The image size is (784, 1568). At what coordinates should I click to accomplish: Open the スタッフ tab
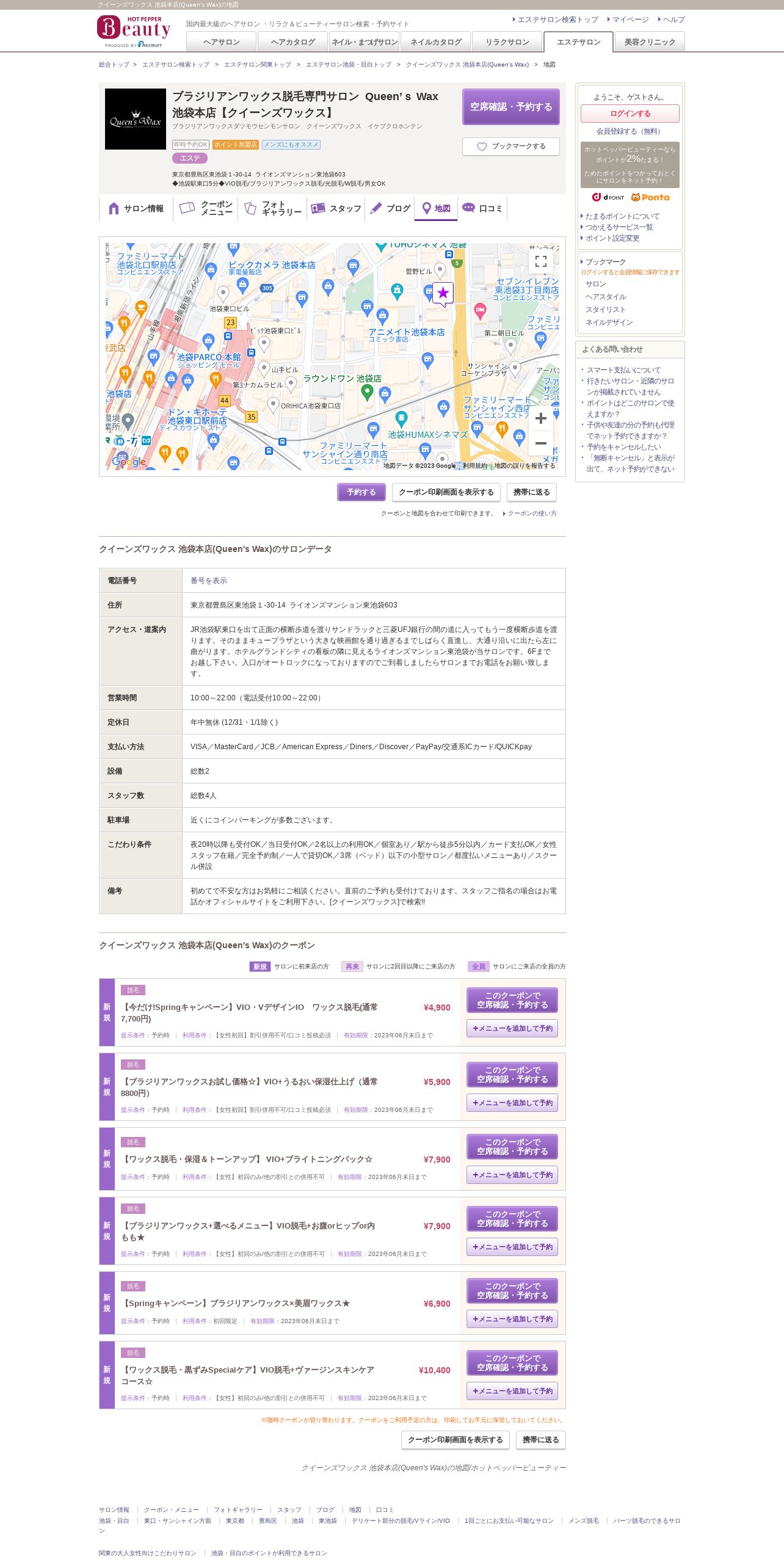336,209
